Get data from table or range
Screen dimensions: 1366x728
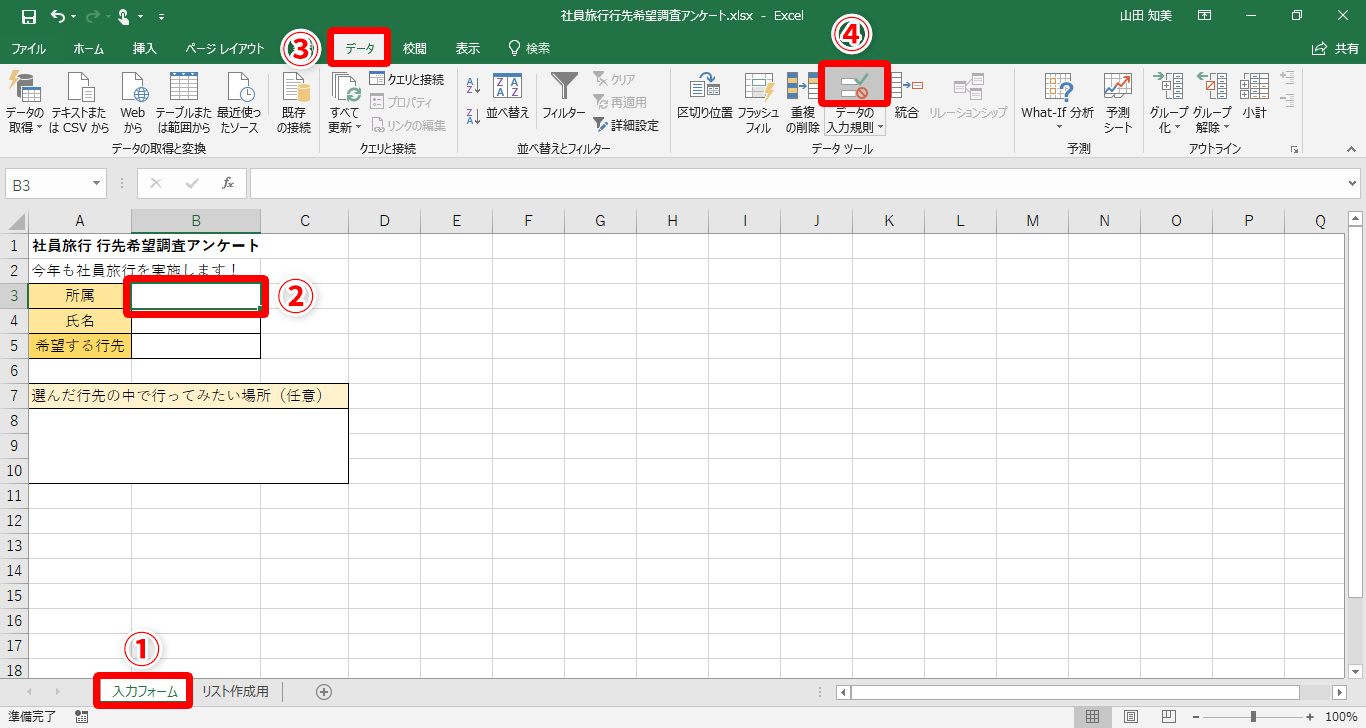tap(183, 103)
